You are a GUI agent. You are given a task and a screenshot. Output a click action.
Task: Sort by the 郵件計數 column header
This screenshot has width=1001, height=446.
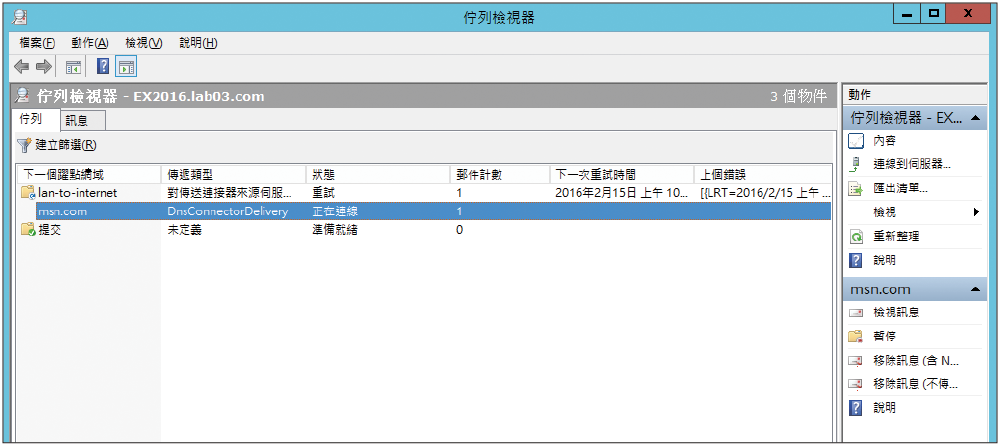click(500, 174)
